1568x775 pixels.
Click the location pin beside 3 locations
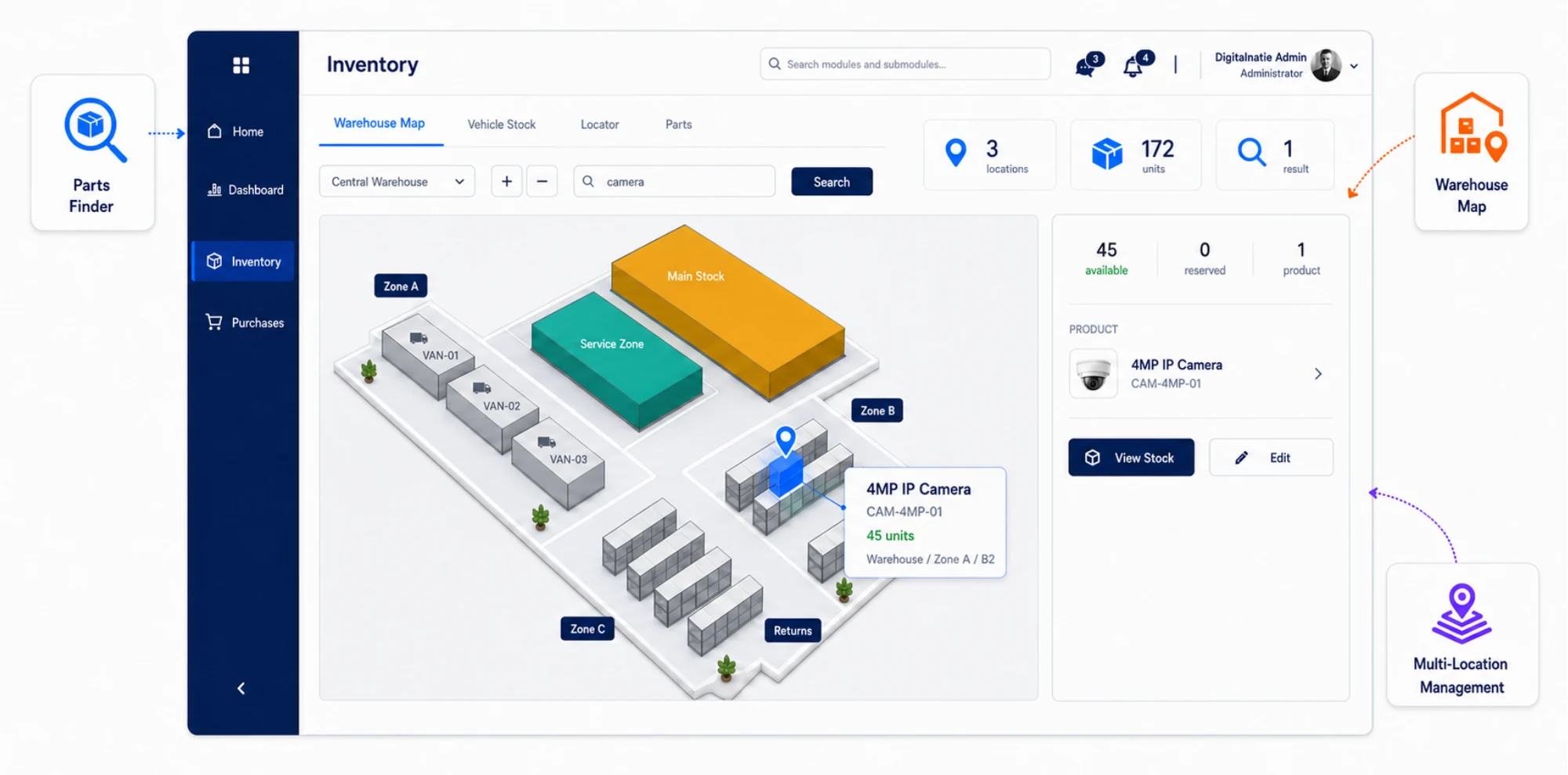(x=956, y=152)
